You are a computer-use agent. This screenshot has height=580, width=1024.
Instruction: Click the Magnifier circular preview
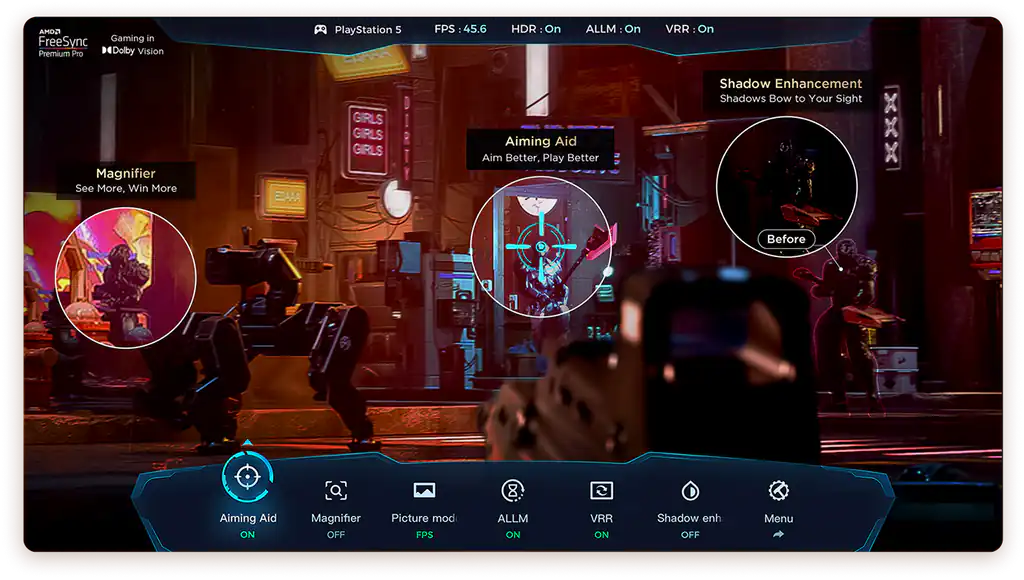[125, 278]
